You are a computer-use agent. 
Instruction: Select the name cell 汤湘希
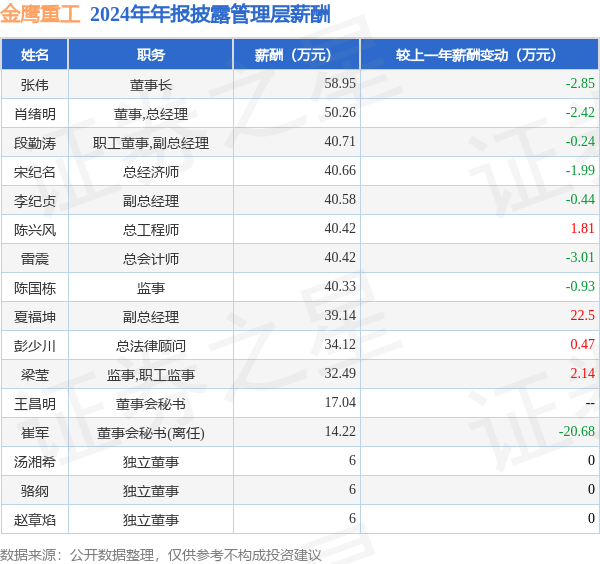[35, 463]
